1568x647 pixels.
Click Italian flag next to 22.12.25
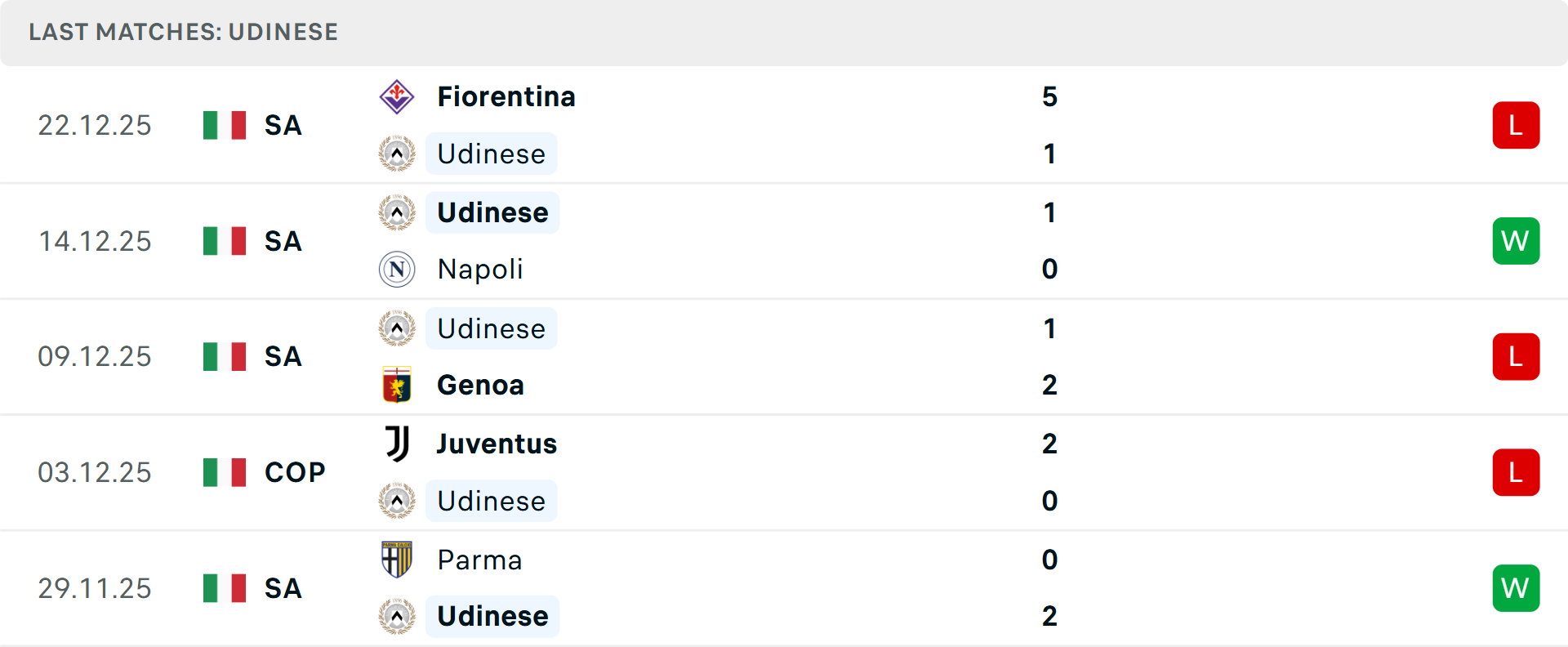pyautogui.click(x=225, y=125)
